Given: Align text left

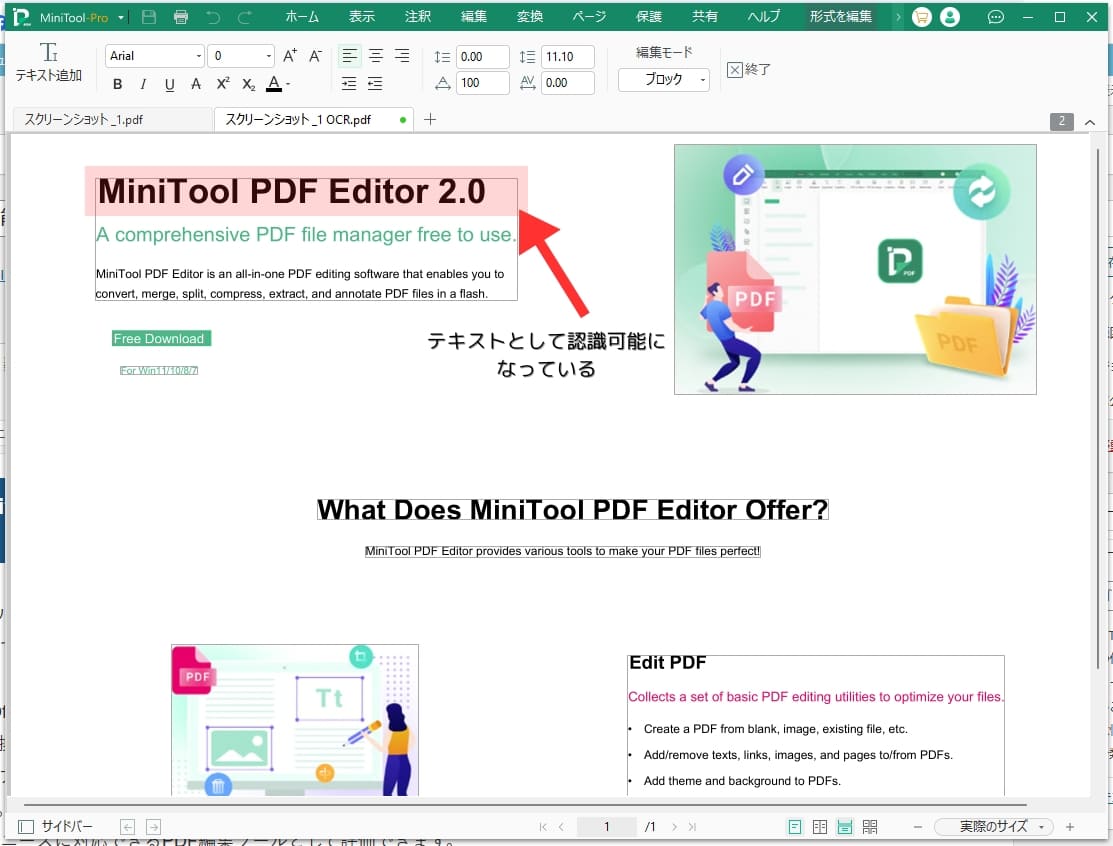Looking at the screenshot, I should [x=349, y=56].
